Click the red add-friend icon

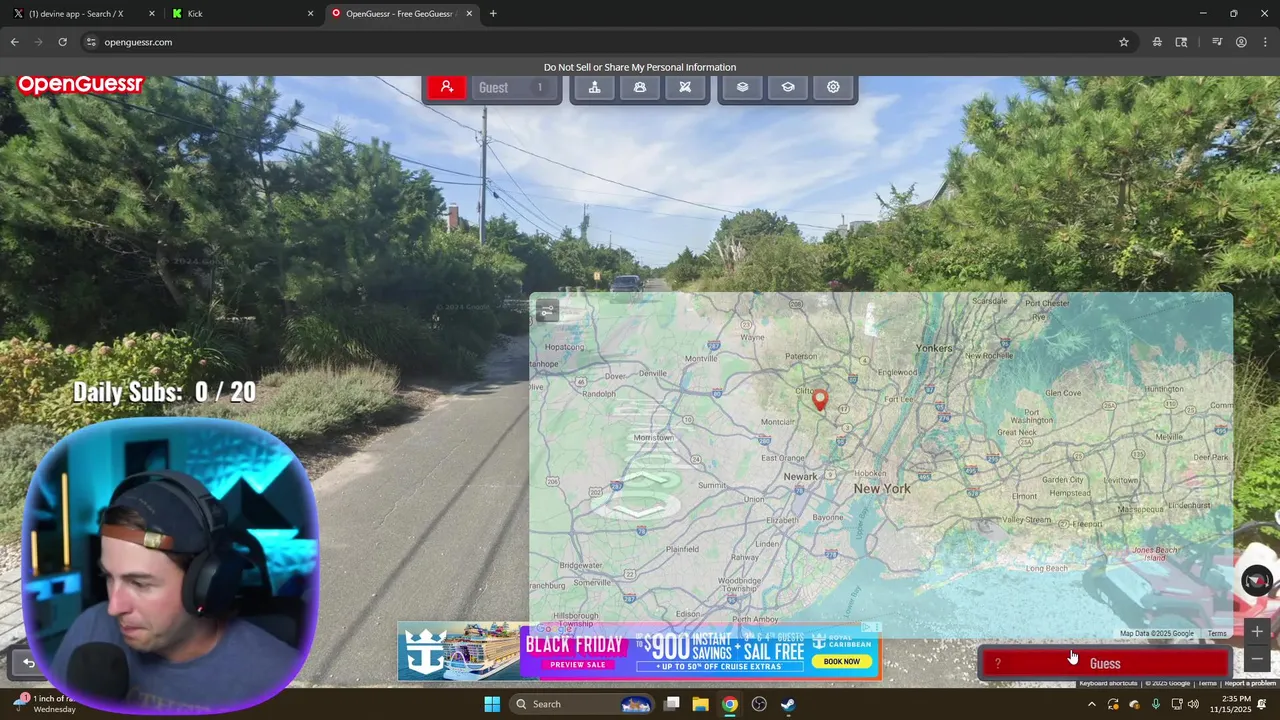tap(447, 87)
